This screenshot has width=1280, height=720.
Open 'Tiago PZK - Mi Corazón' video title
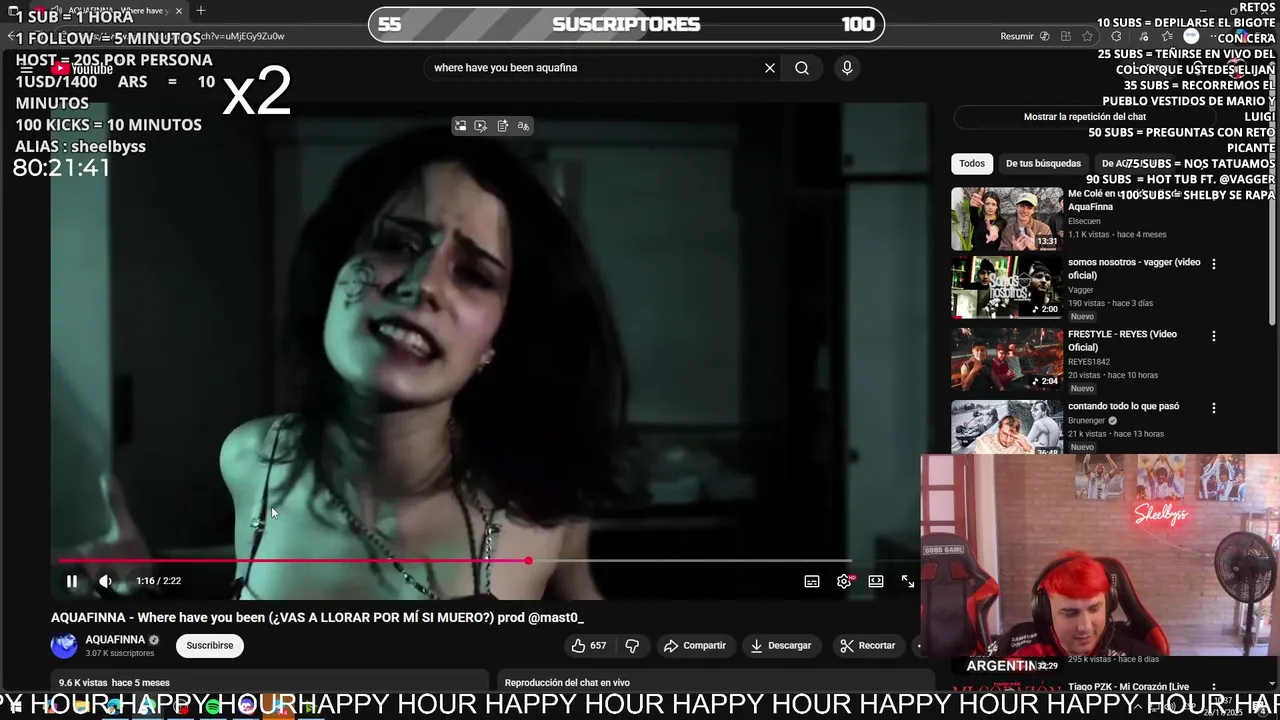click(1129, 687)
